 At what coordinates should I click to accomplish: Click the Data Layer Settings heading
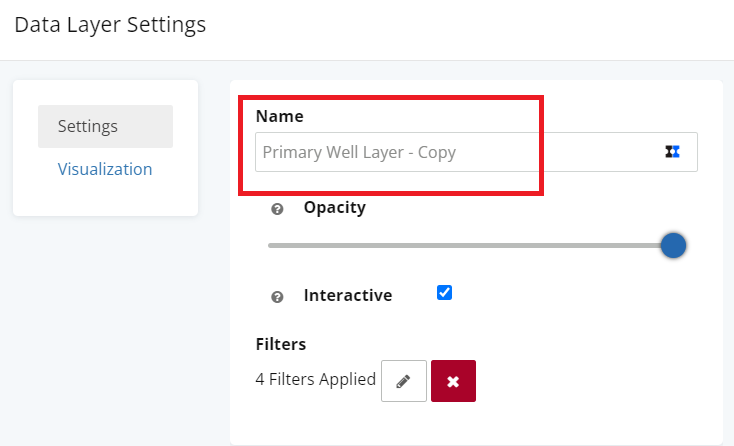pyautogui.click(x=110, y=25)
